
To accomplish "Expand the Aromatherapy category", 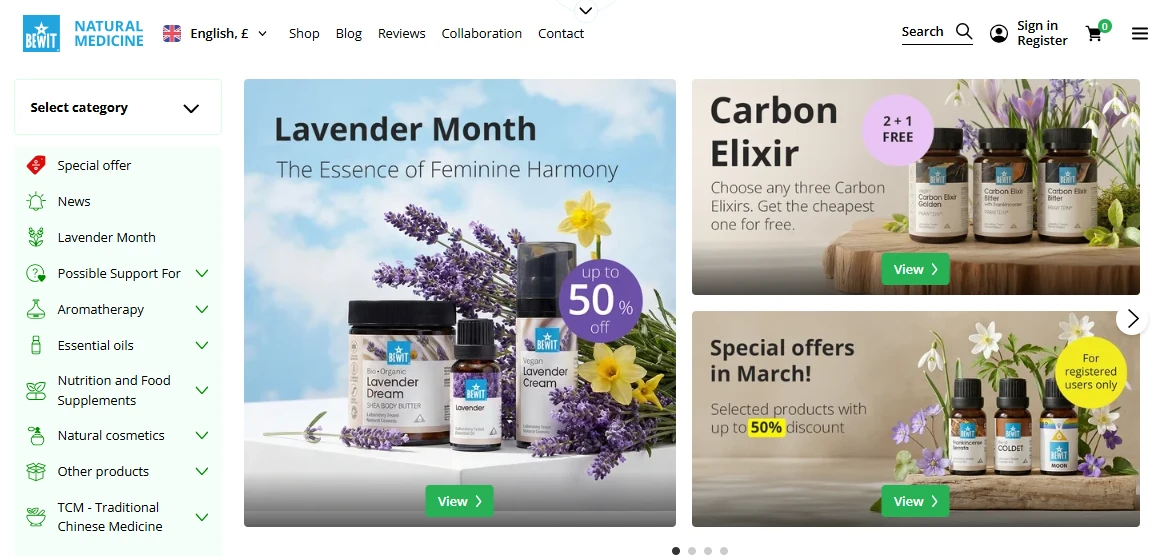I will 201,309.
